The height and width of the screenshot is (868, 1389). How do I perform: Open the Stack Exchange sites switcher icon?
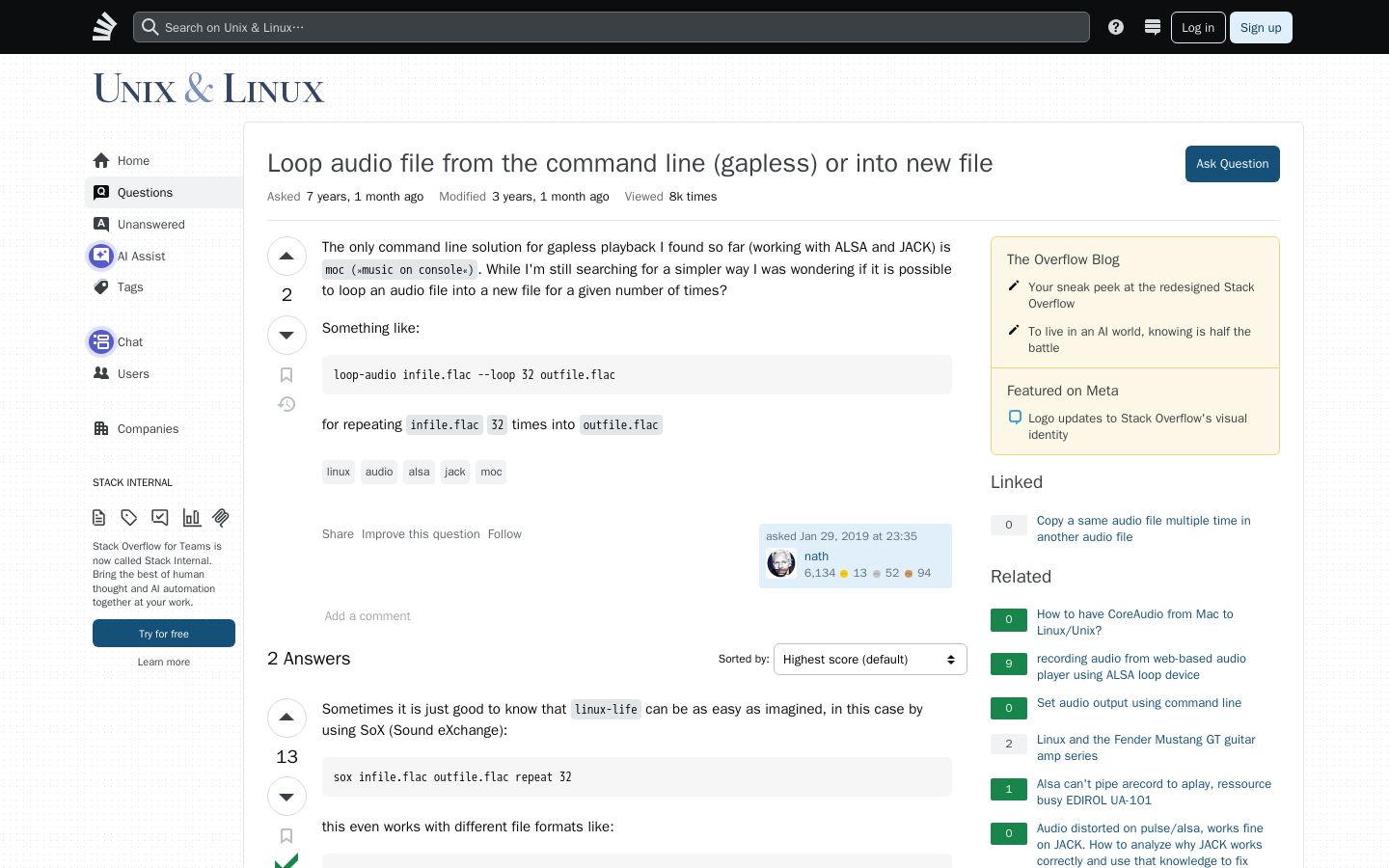tap(1152, 27)
